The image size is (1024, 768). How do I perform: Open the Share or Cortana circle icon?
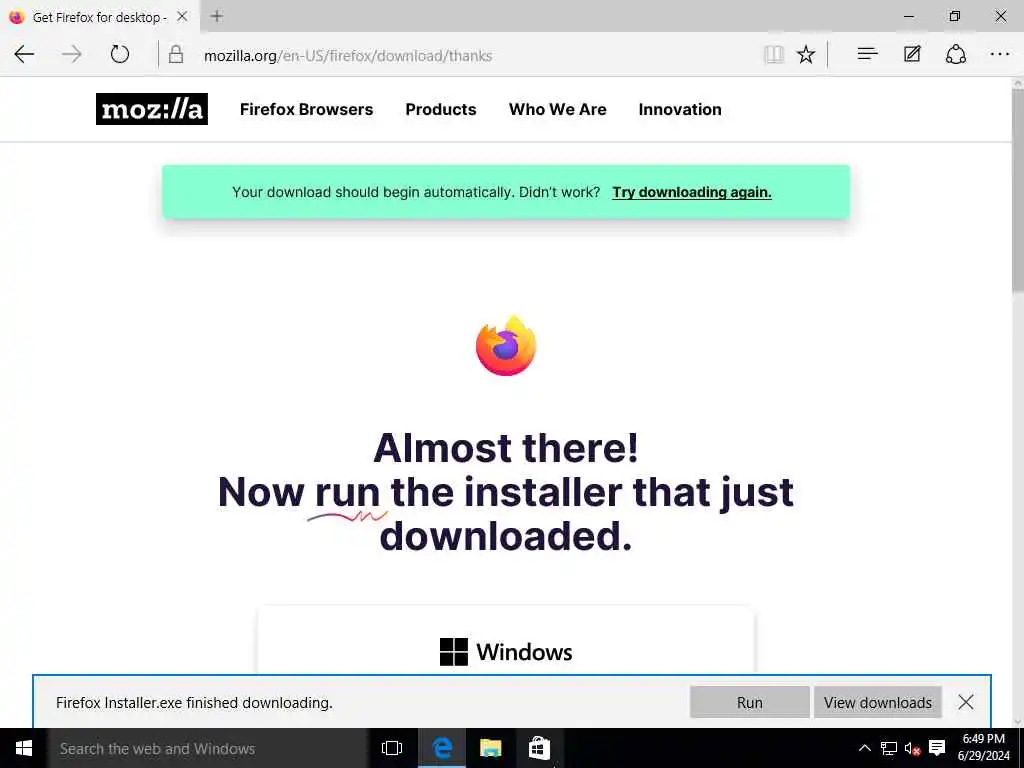pyautogui.click(x=955, y=54)
